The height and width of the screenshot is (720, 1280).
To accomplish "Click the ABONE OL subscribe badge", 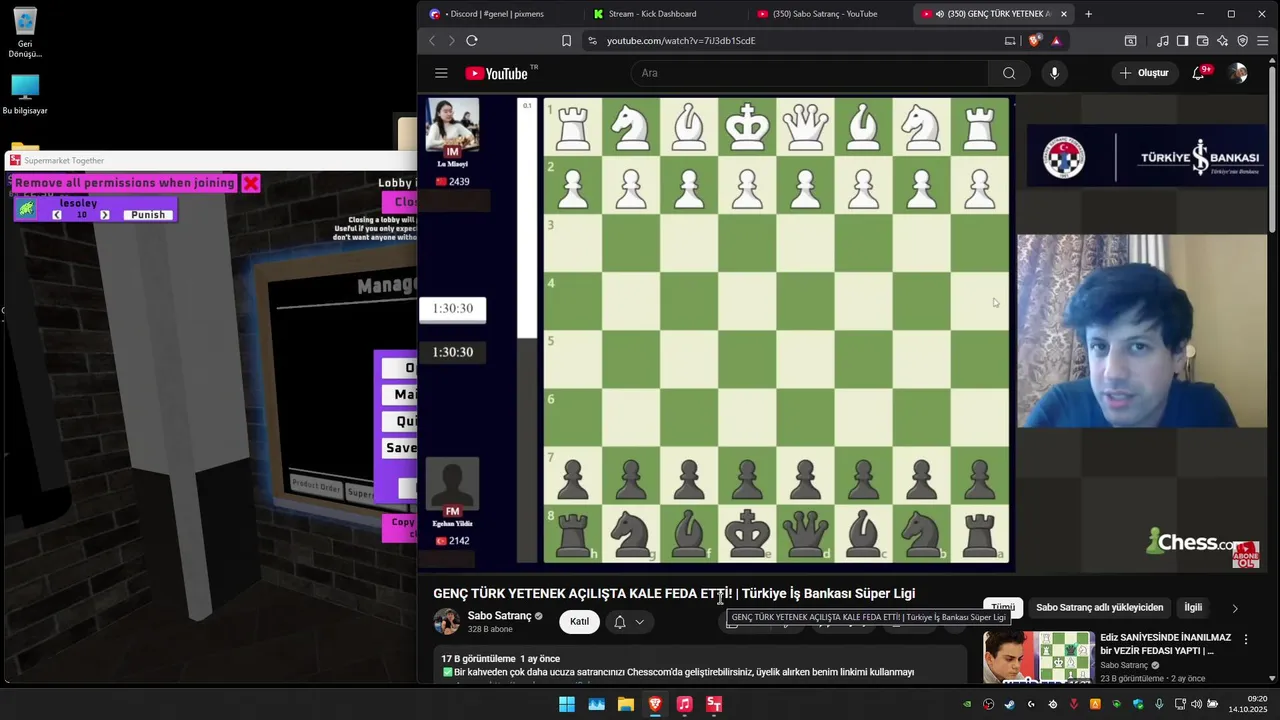I will pyautogui.click(x=1246, y=555).
